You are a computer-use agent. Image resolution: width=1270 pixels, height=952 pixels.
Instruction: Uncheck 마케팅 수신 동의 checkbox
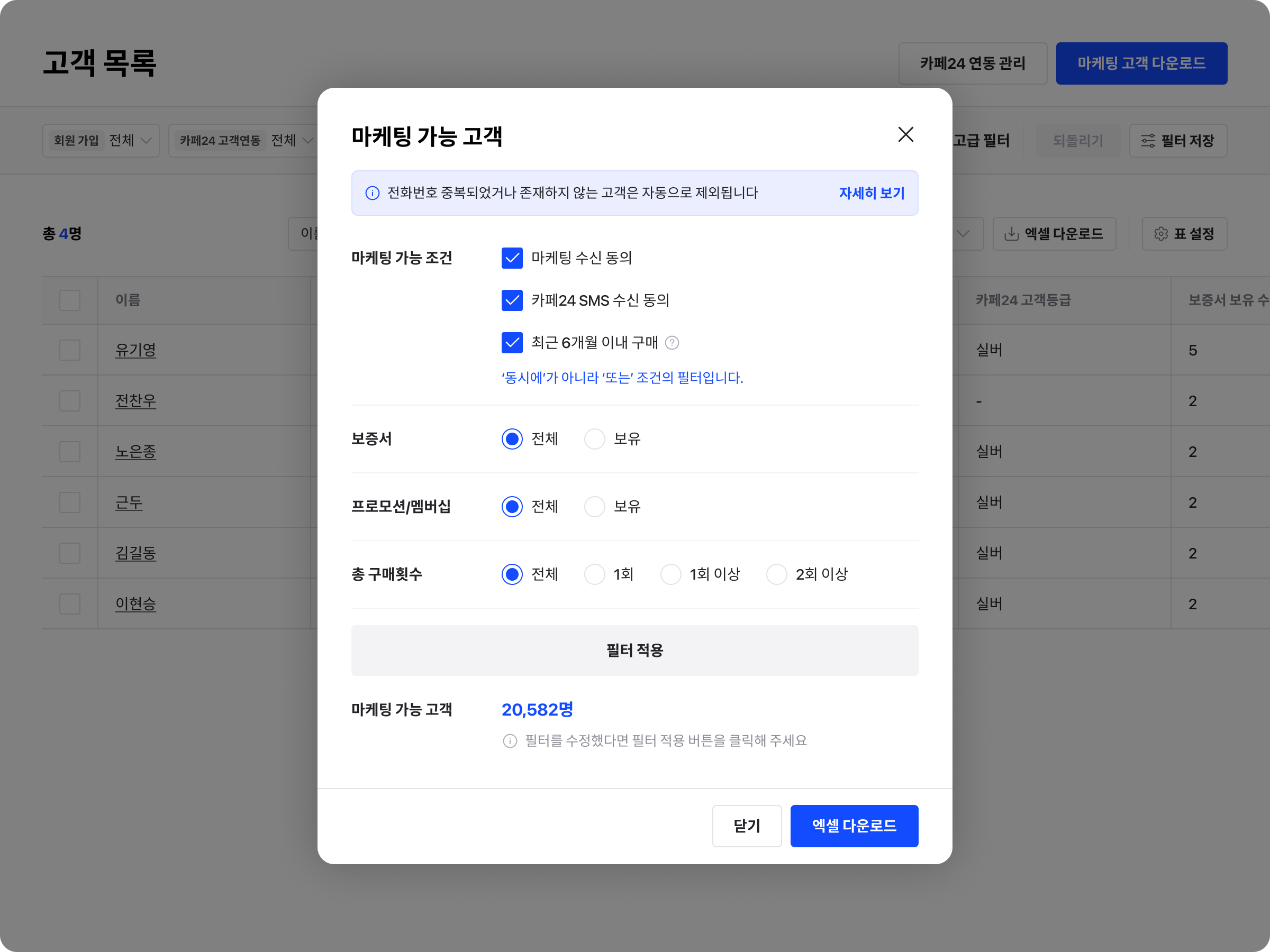coord(512,258)
